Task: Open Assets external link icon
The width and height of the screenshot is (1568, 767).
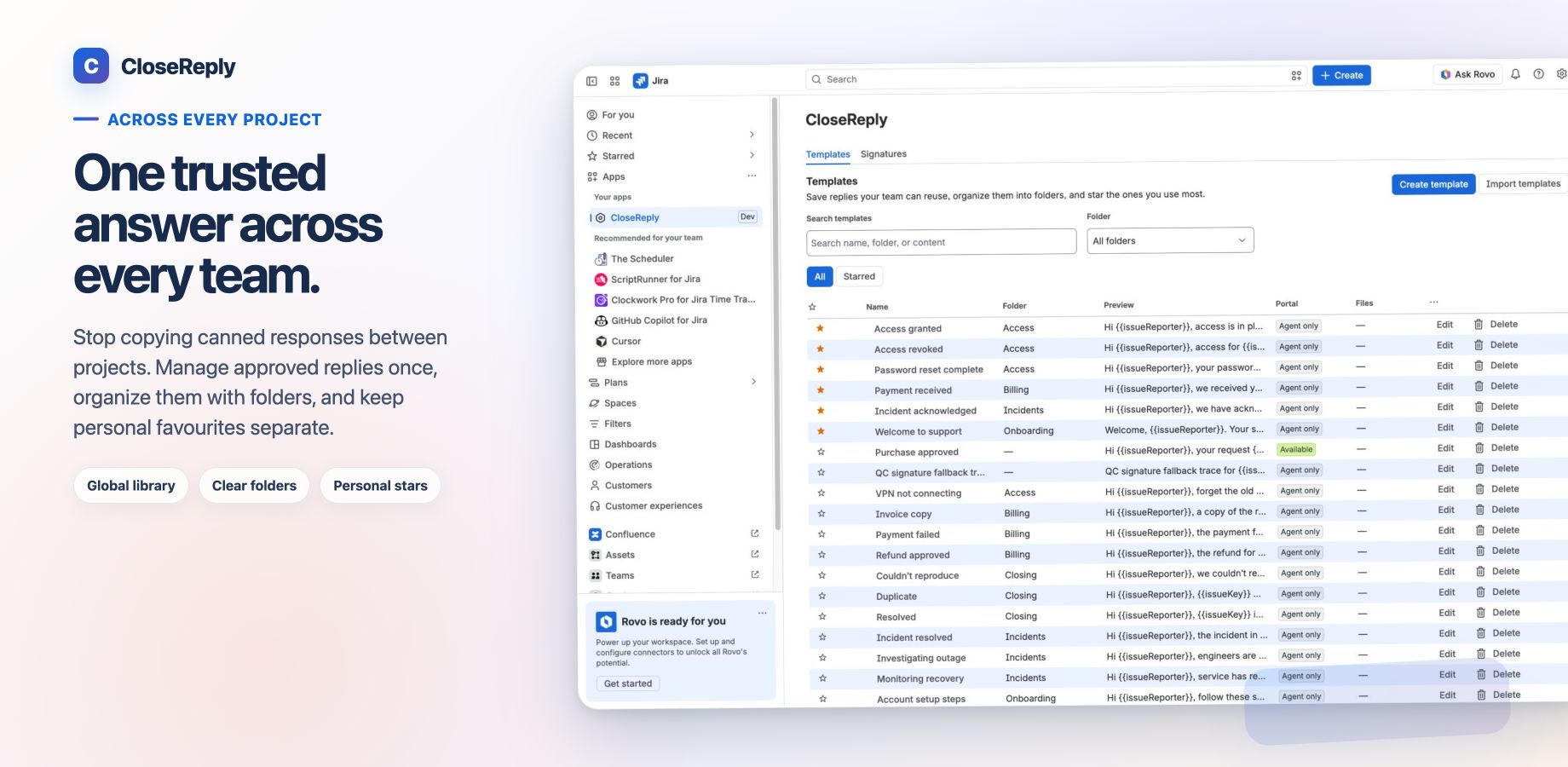Action: pos(754,554)
